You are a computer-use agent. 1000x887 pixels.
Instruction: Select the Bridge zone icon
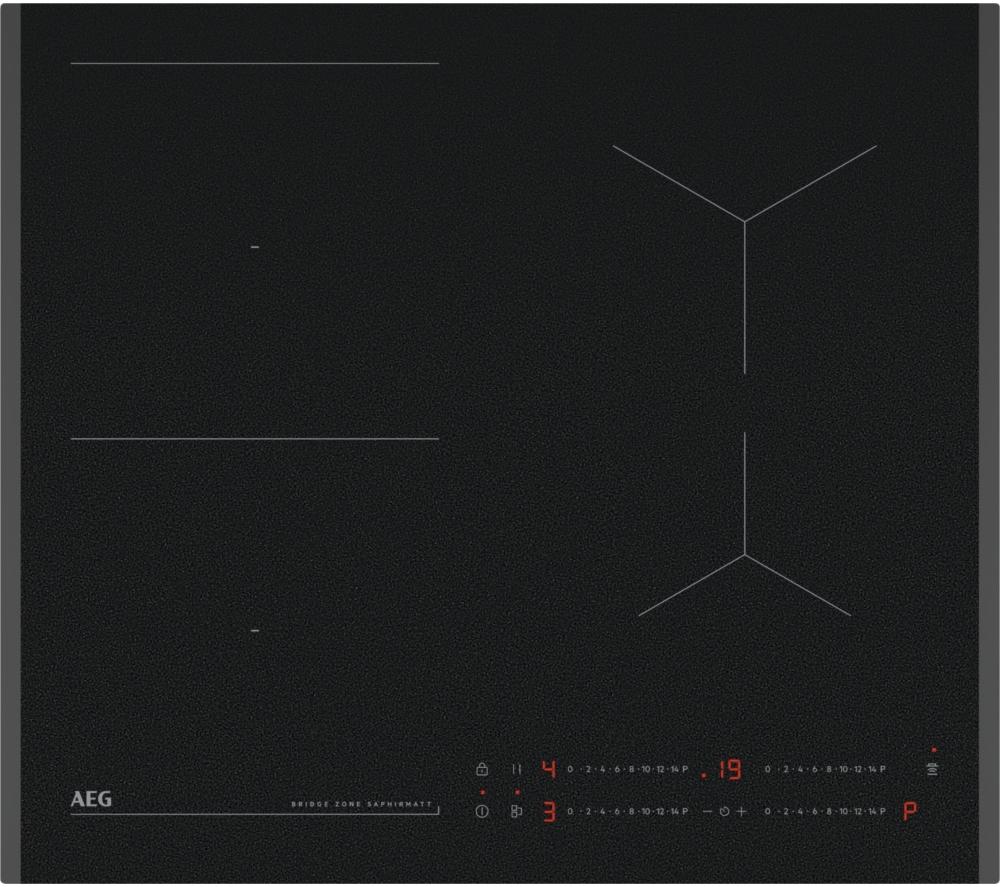(x=516, y=810)
